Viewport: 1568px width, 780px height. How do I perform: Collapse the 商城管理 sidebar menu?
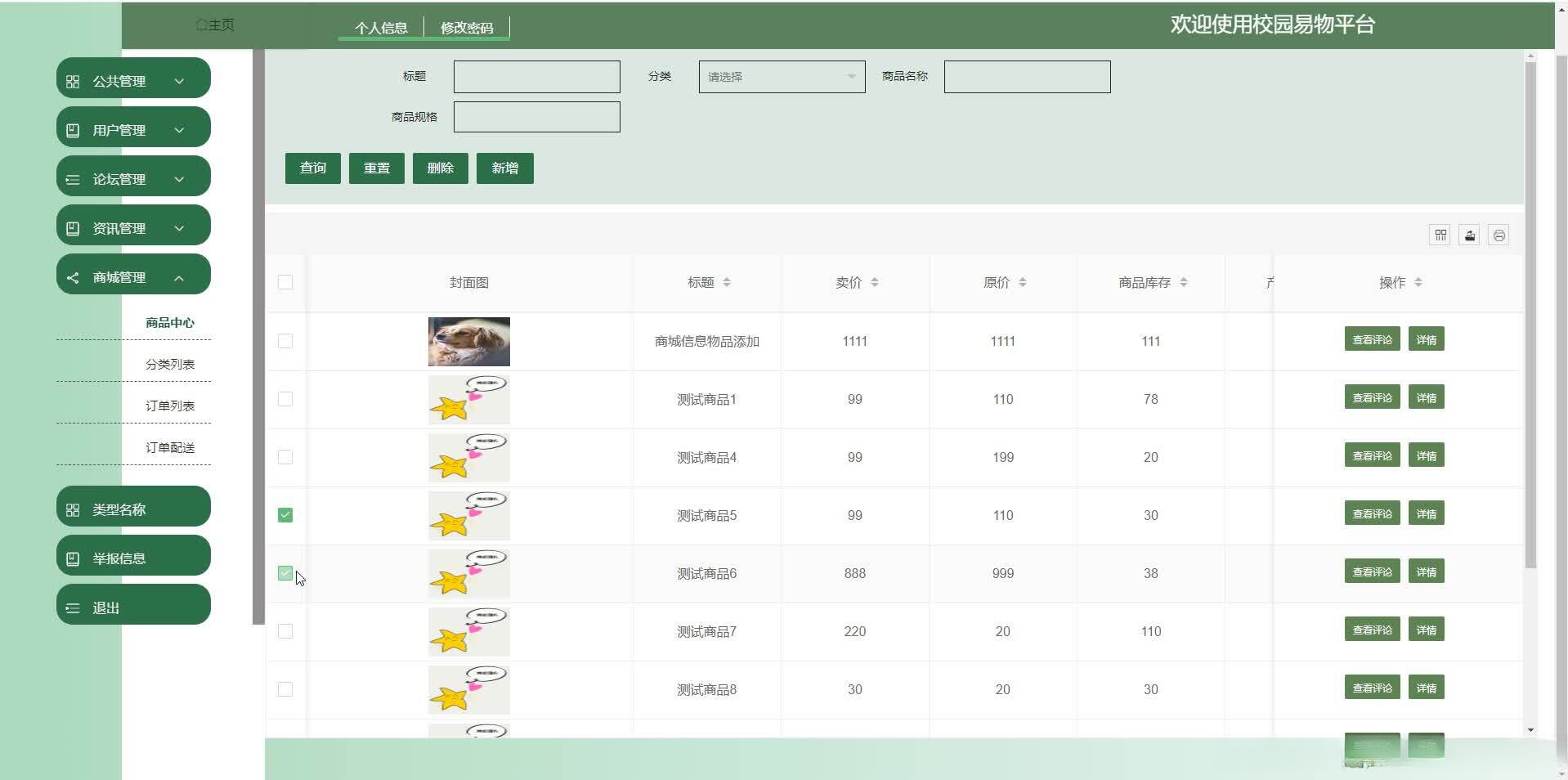click(133, 277)
